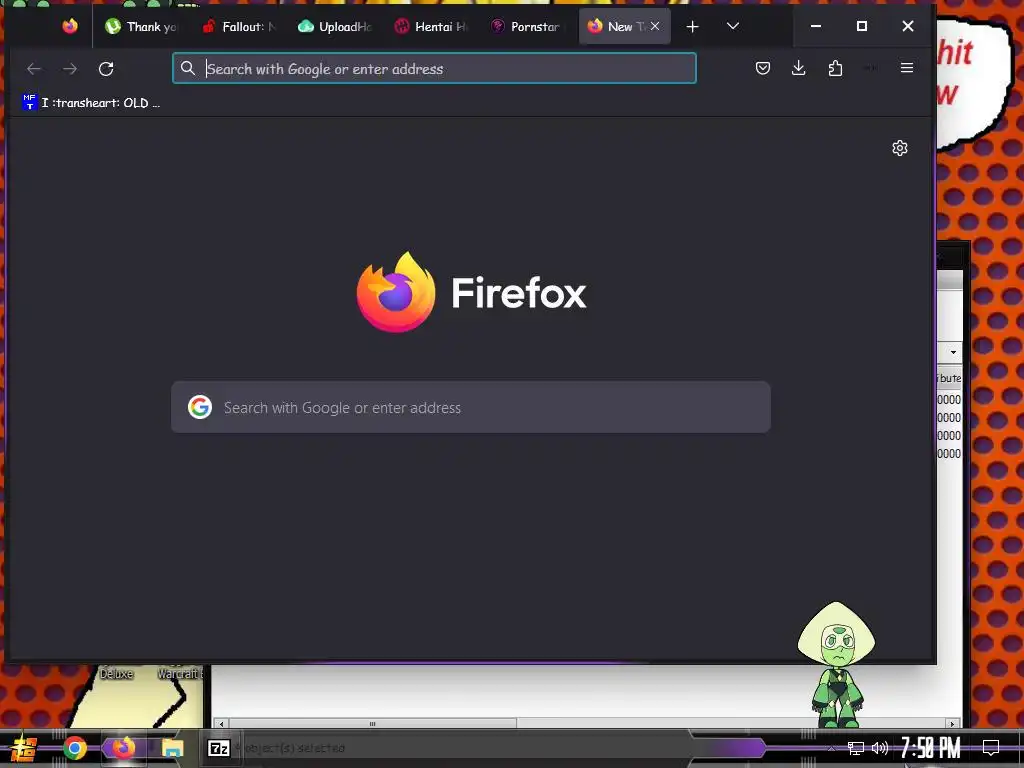
Task: Open the Start menu icon on taskbar
Action: (24, 748)
